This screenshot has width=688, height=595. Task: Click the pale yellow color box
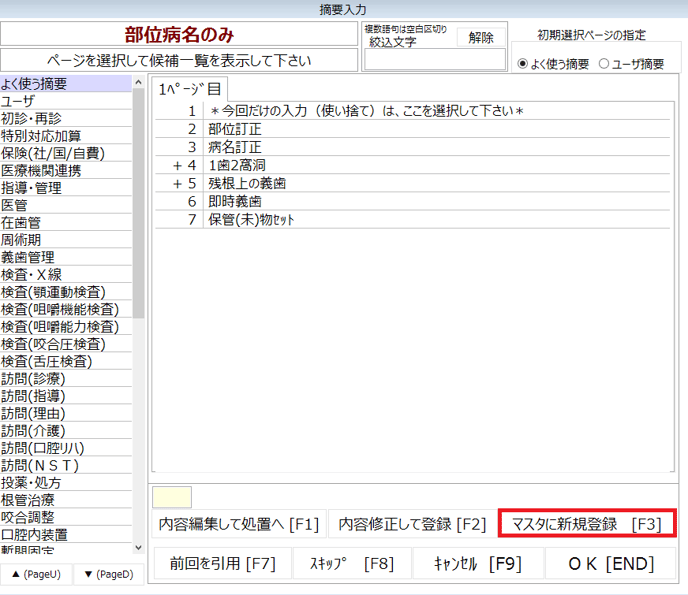pyautogui.click(x=171, y=496)
